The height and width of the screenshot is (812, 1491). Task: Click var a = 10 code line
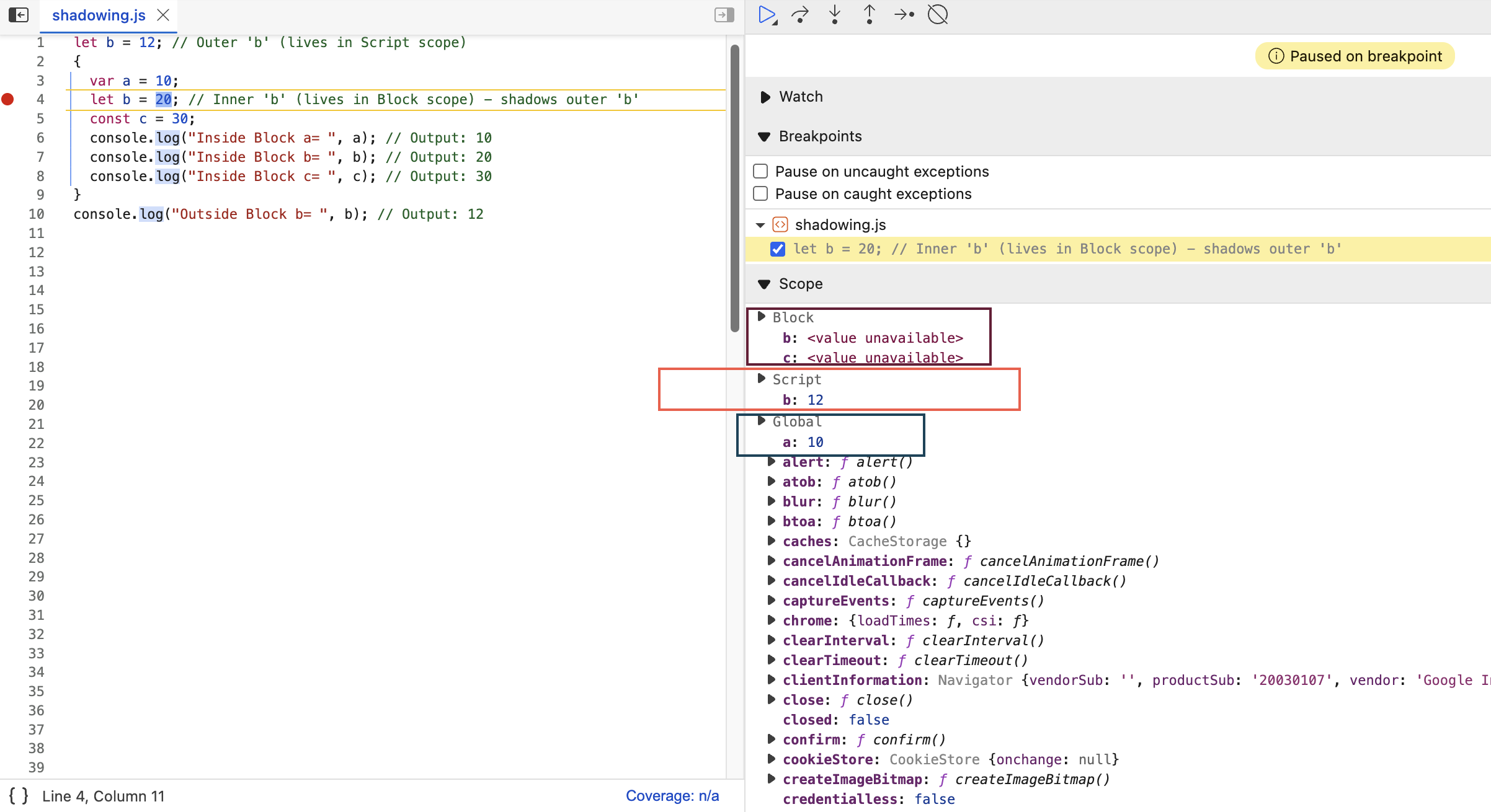[134, 81]
